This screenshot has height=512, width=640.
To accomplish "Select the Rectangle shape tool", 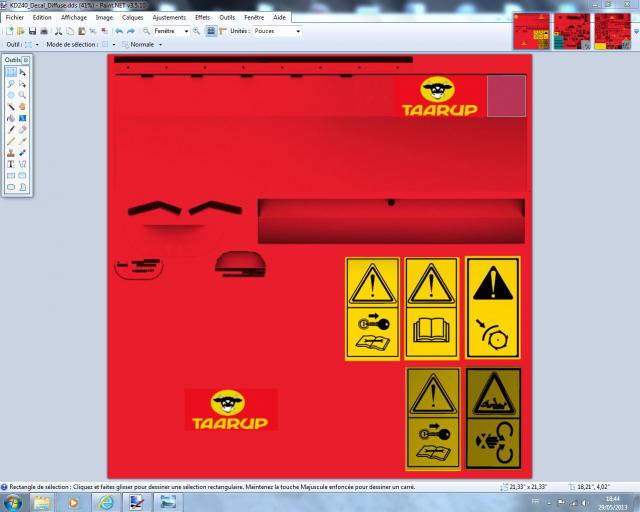I will [x=11, y=176].
